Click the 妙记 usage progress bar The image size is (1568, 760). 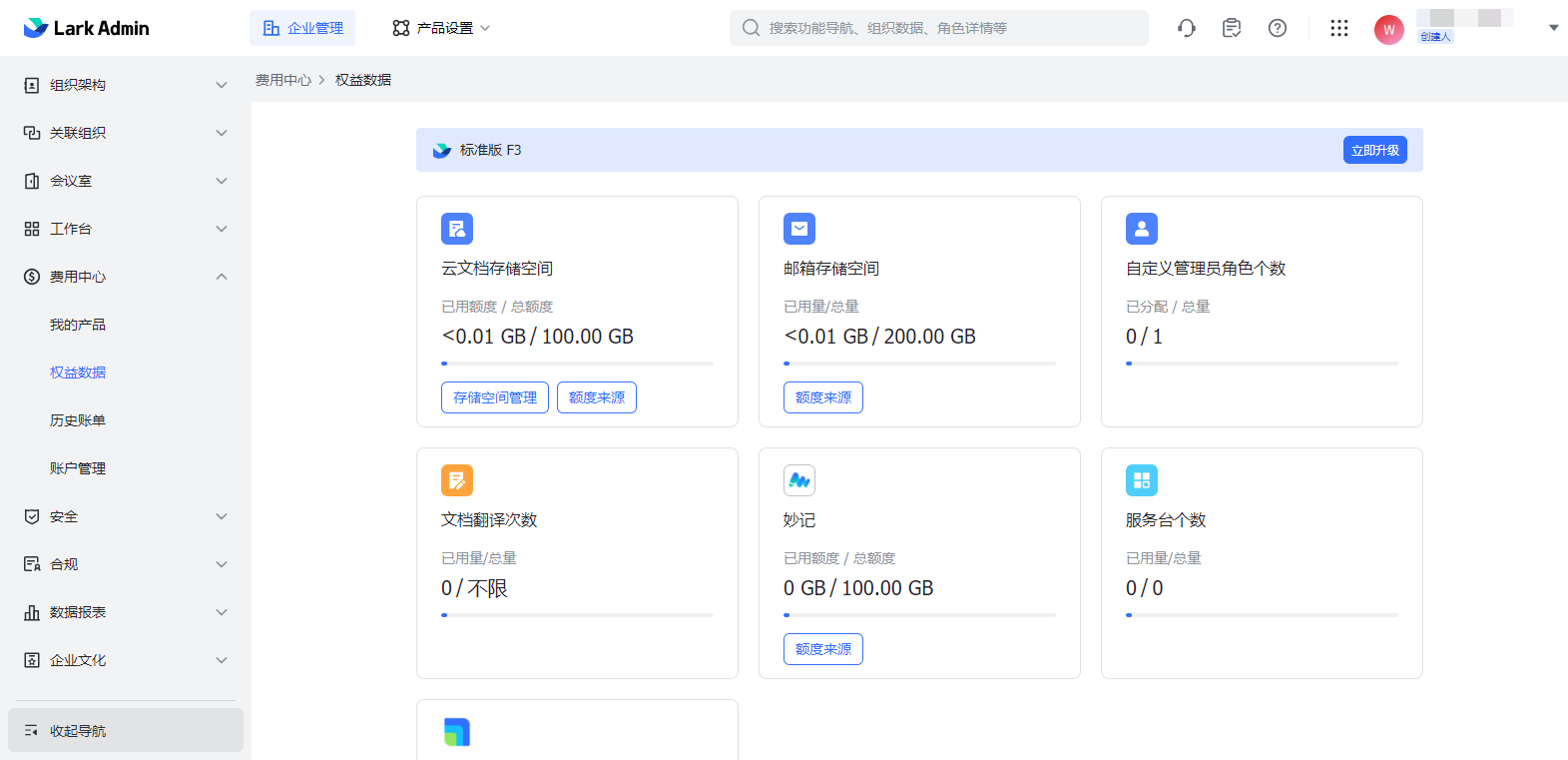(919, 615)
